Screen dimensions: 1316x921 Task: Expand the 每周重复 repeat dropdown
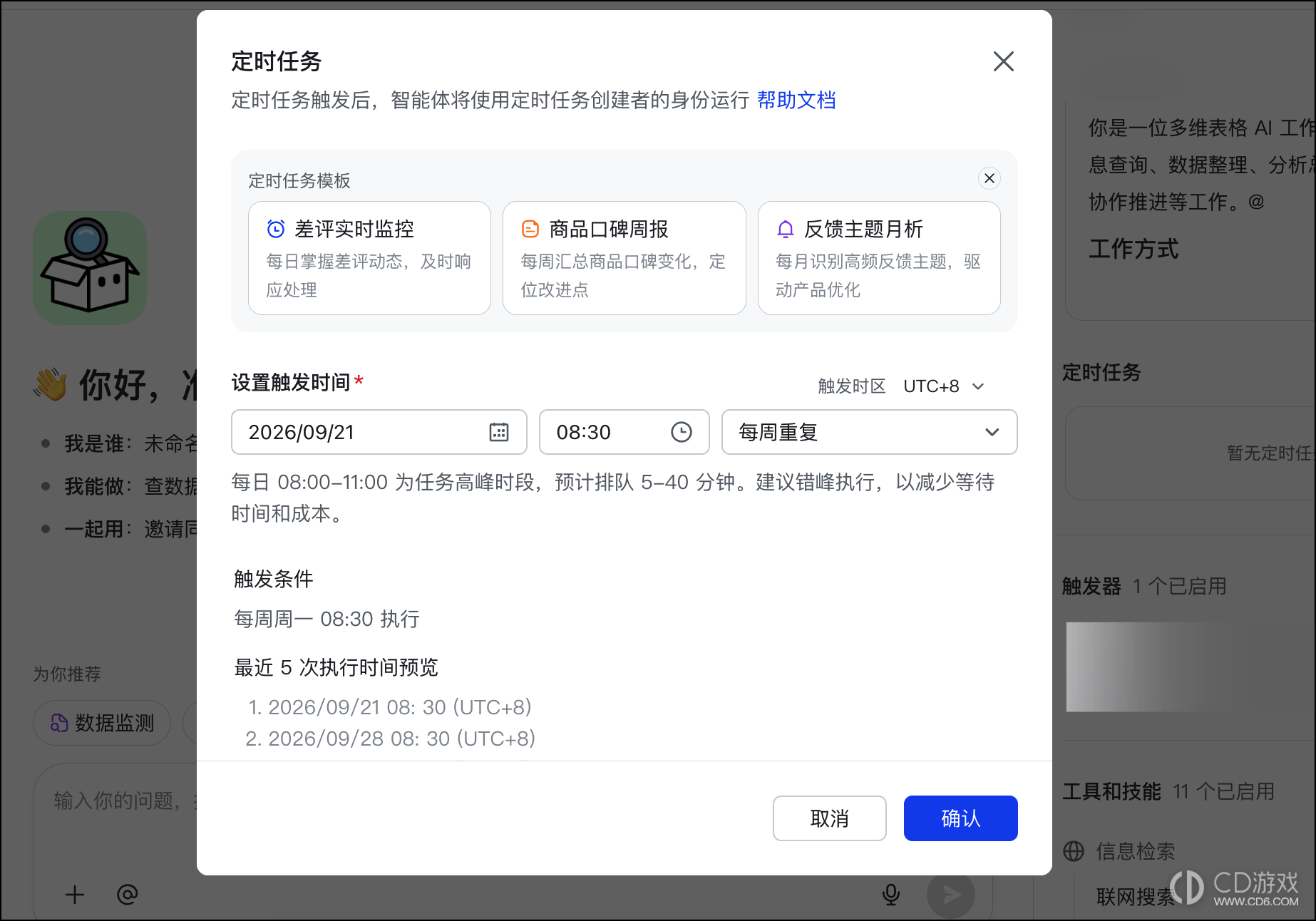click(869, 432)
